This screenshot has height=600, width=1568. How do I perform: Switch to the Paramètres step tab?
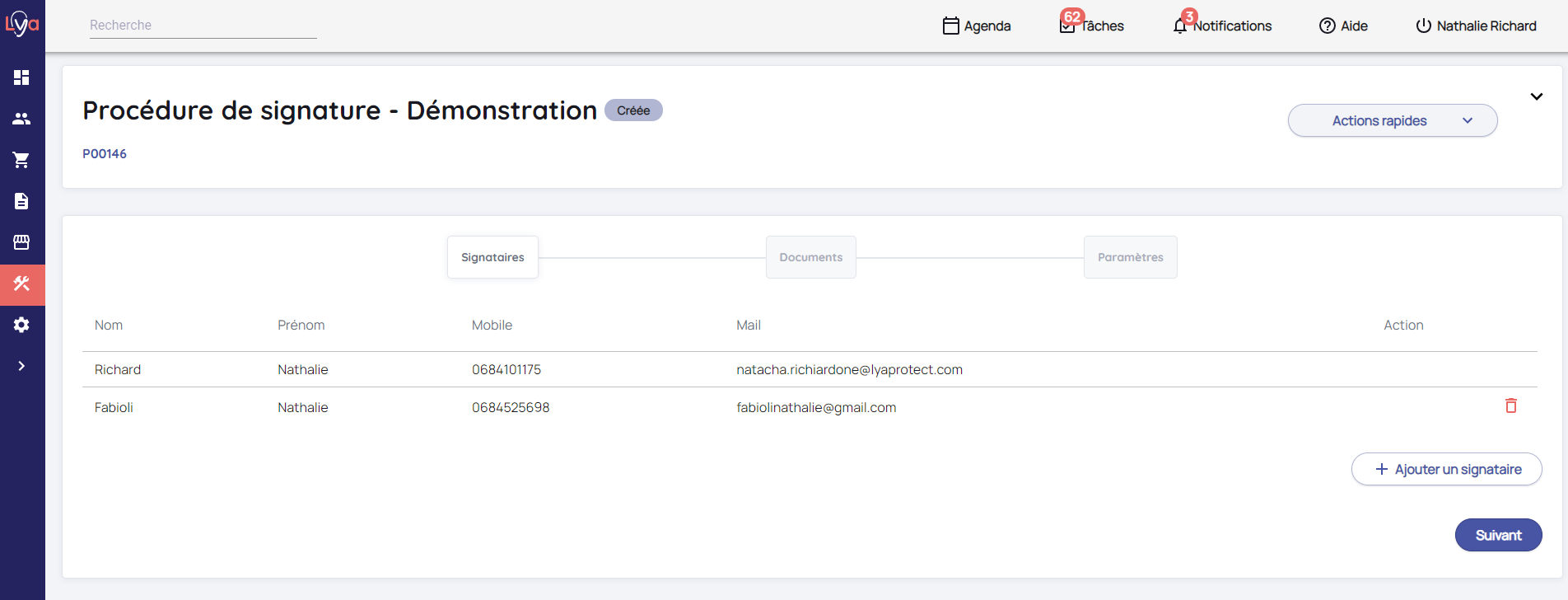point(1130,257)
